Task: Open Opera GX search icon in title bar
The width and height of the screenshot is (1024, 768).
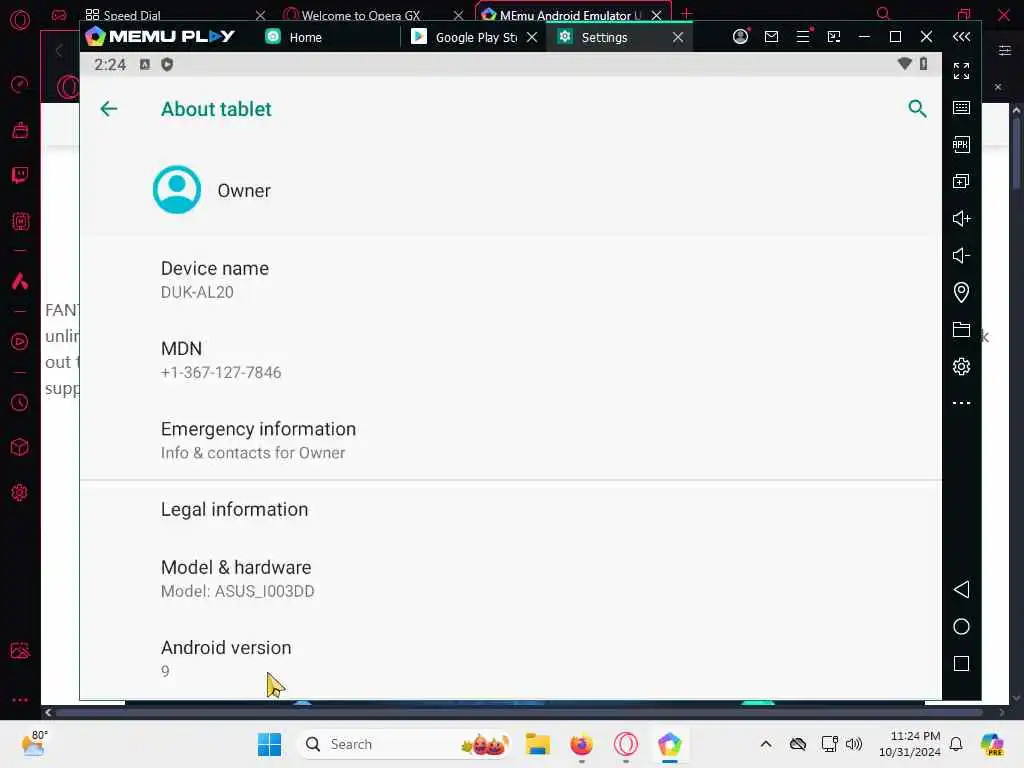Action: coord(884,14)
